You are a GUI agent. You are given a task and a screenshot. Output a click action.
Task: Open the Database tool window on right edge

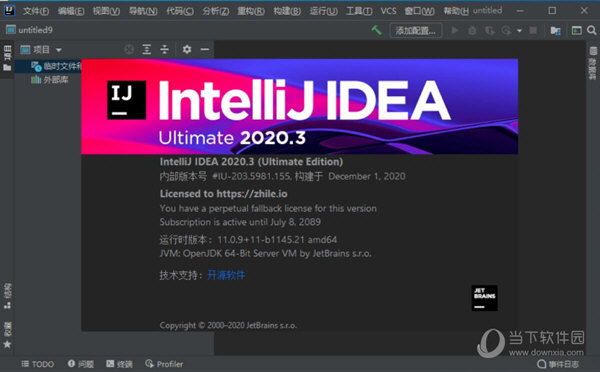click(593, 62)
